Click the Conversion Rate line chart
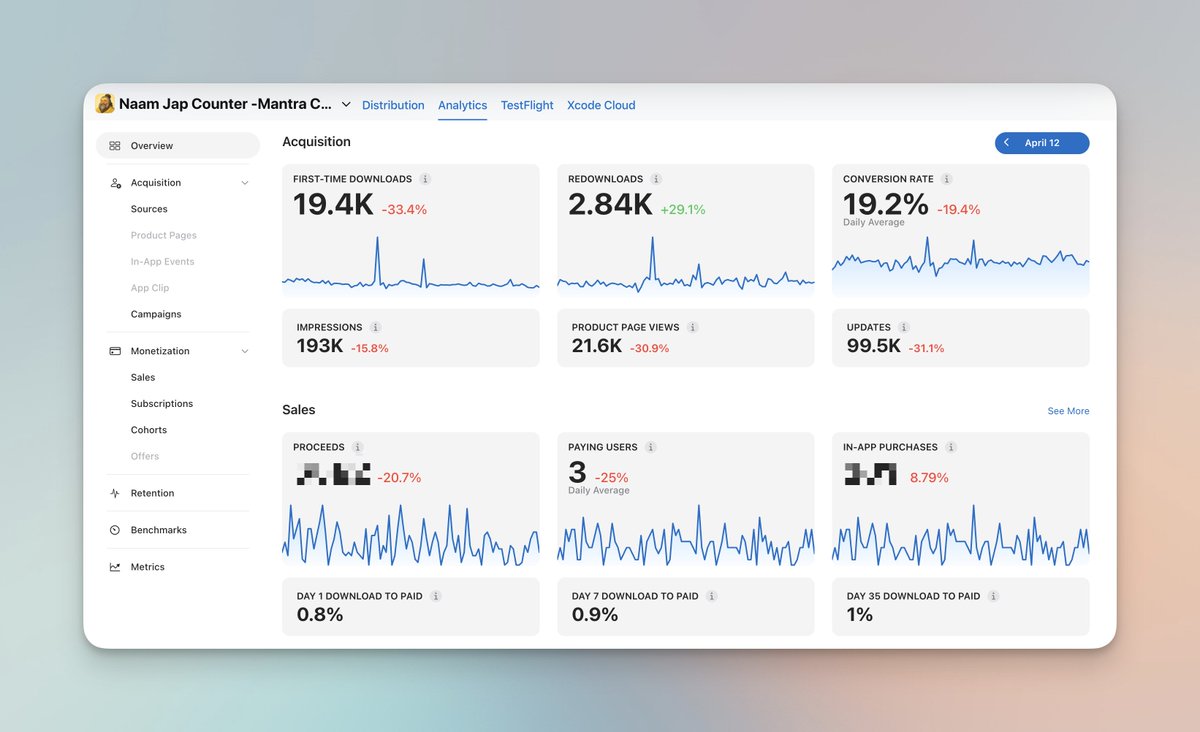 click(x=961, y=264)
